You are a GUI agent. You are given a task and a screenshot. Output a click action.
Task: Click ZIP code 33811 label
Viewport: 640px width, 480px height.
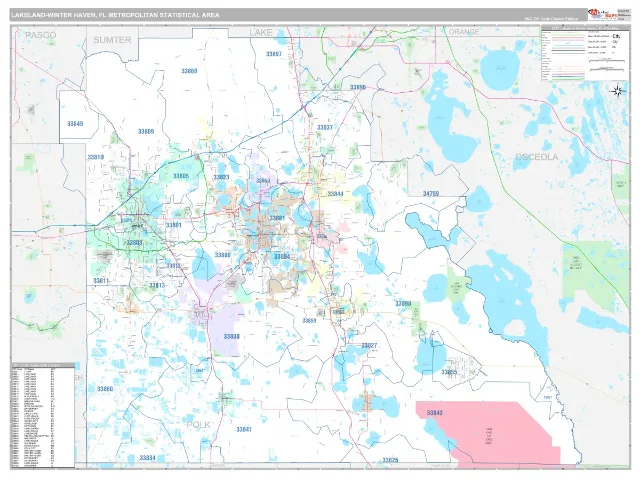tap(101, 281)
